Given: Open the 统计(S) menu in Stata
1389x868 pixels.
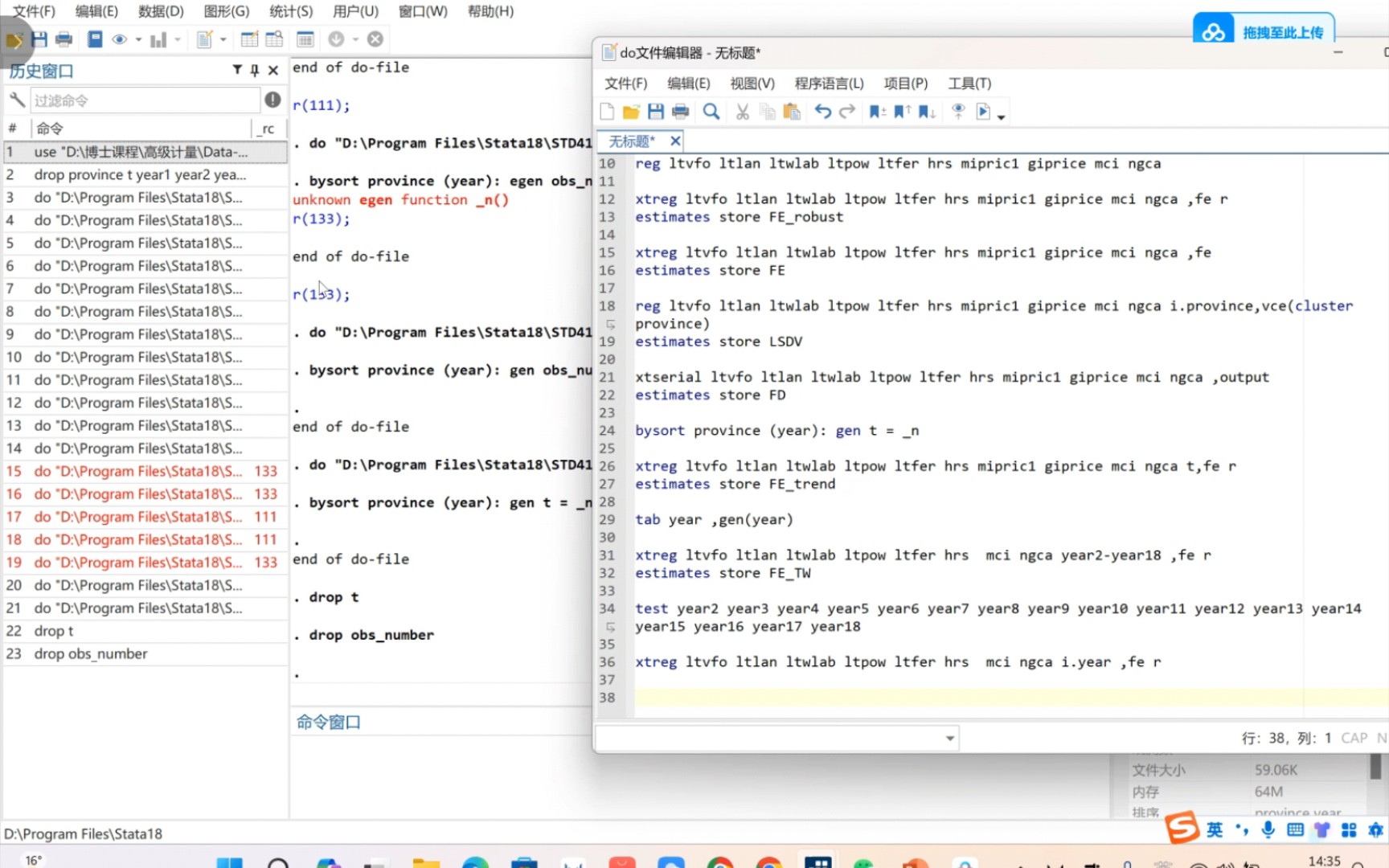Looking at the screenshot, I should coord(291,11).
